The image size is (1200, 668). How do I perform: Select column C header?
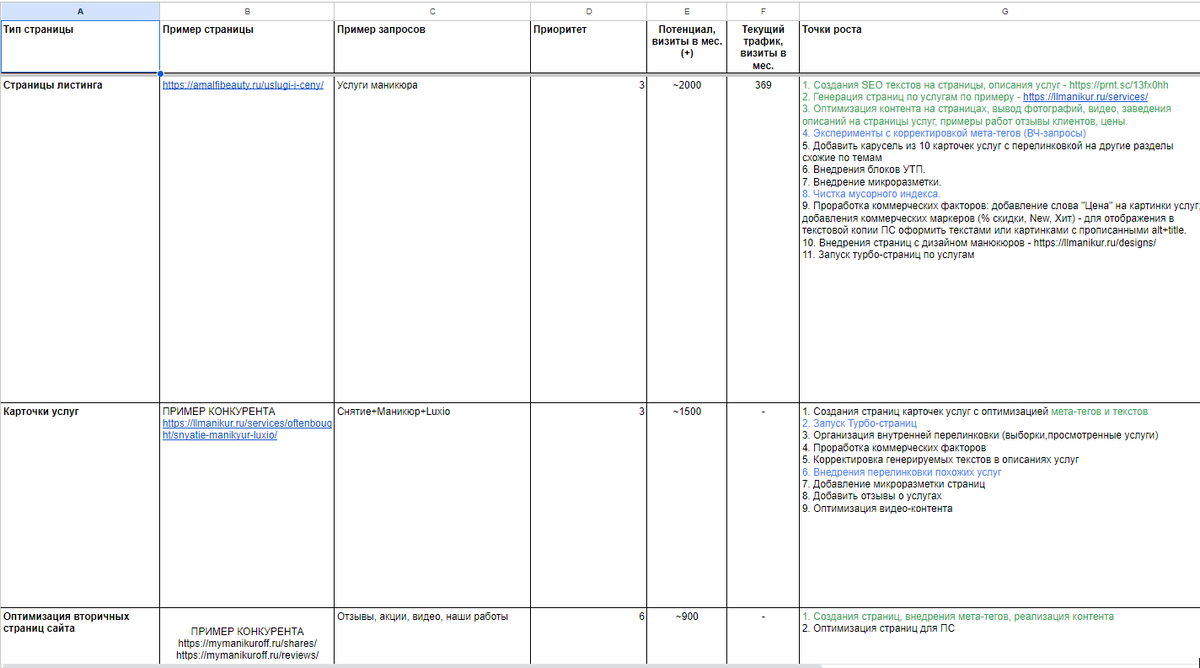[432, 11]
